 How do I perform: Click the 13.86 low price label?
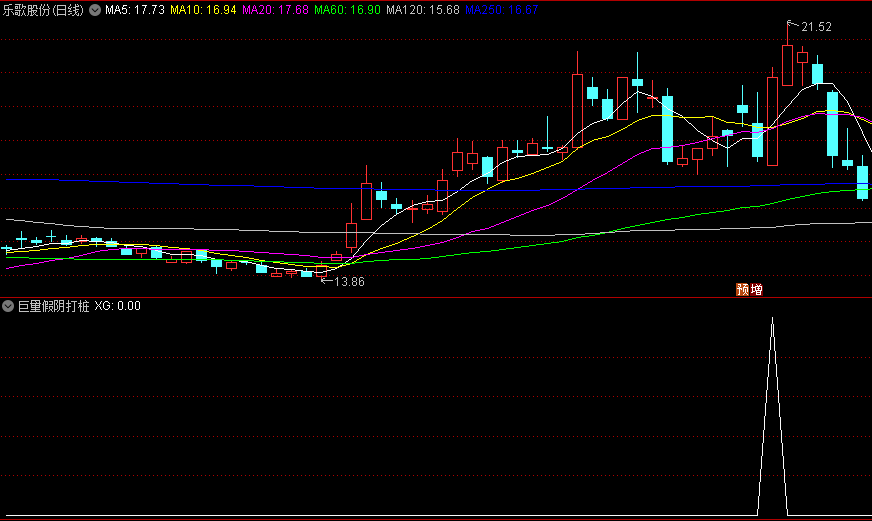[349, 282]
